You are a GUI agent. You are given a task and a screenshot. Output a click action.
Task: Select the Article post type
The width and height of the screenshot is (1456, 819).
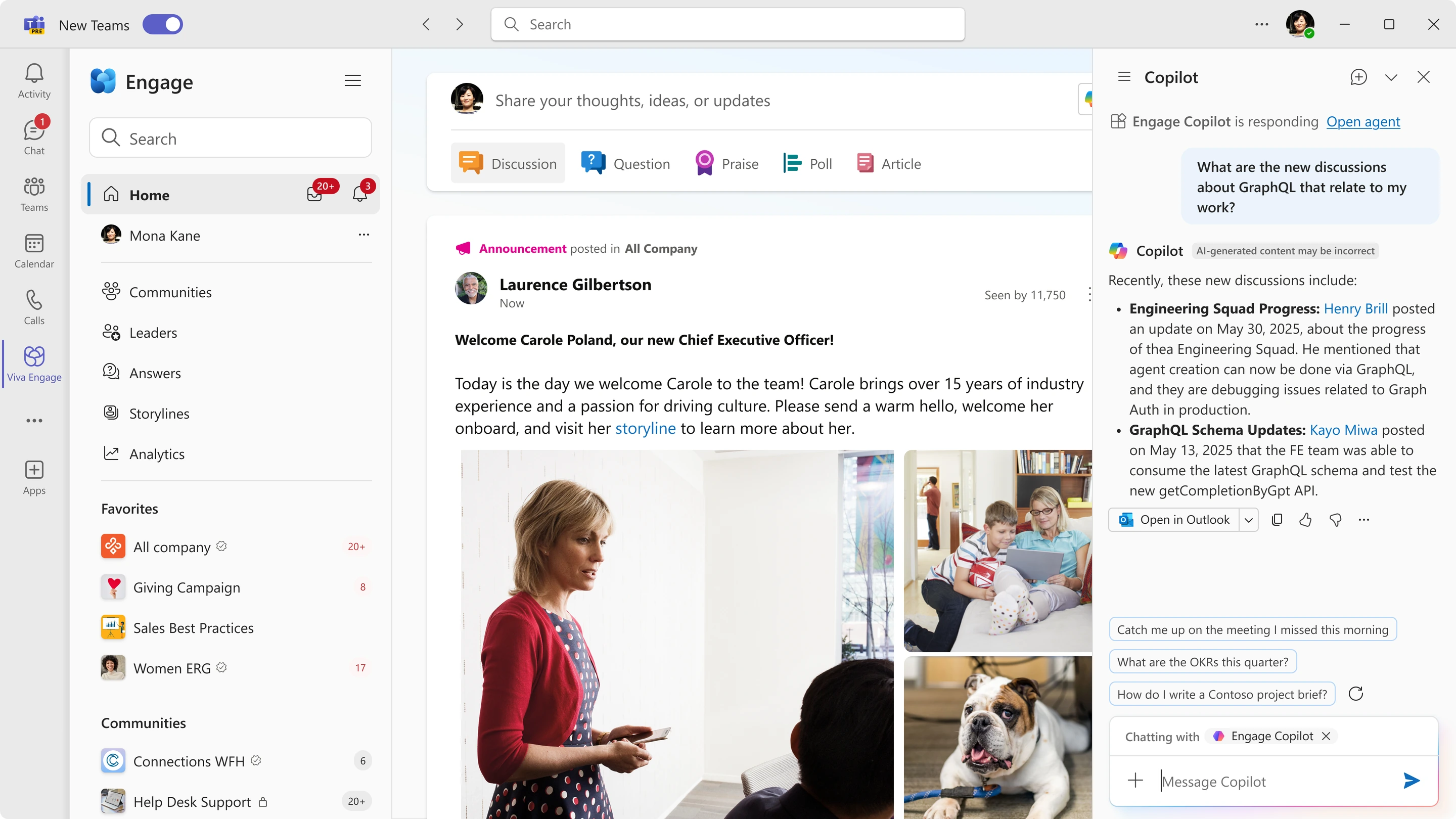[x=889, y=163]
